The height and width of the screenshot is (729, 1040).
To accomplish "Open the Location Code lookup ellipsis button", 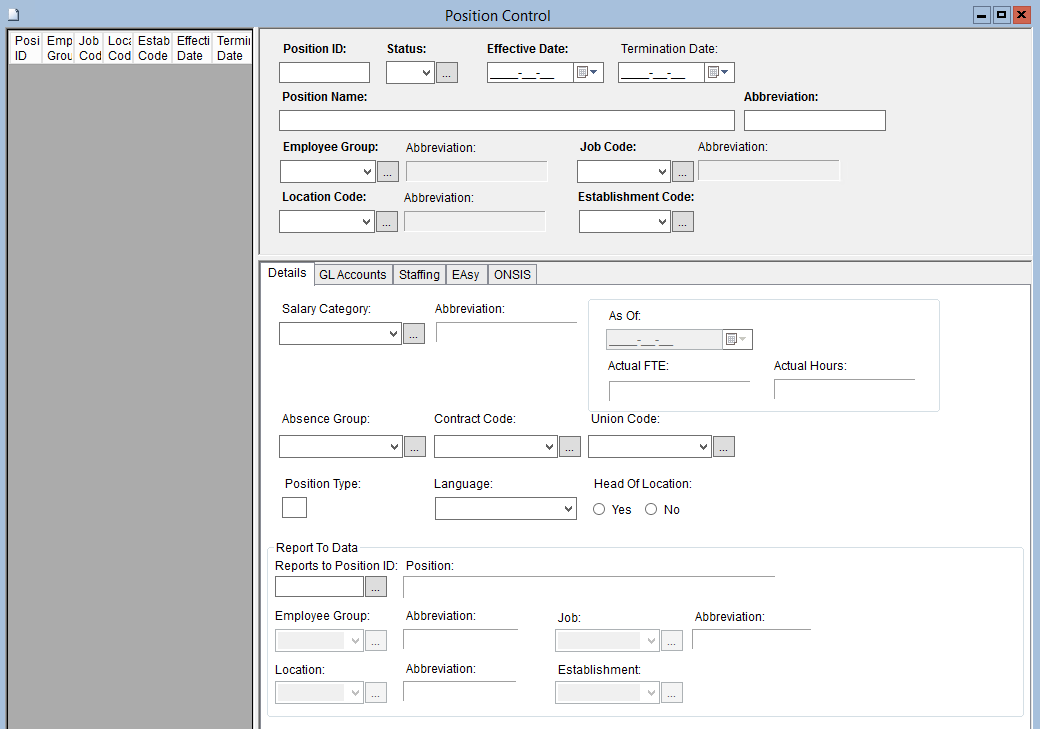I will tap(387, 222).
